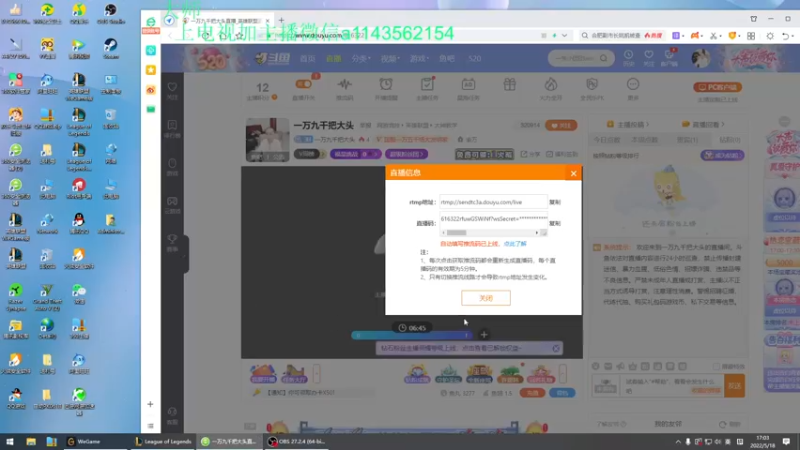Click the PC客户端 button

tap(717, 87)
